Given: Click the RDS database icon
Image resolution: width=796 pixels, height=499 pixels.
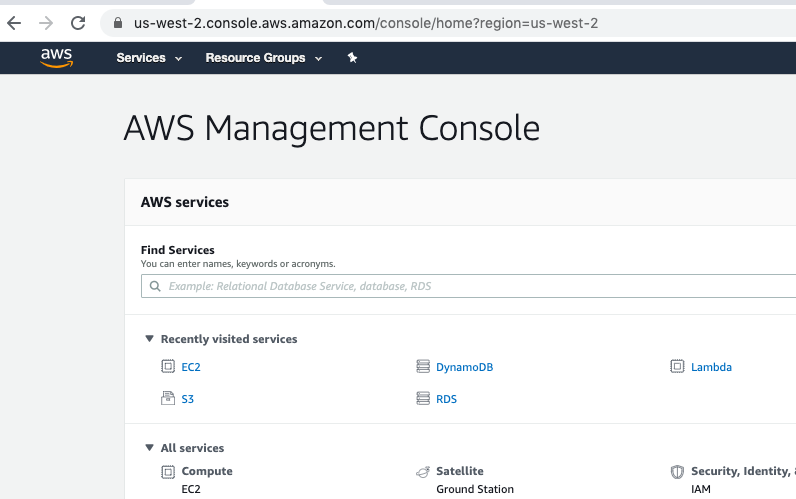Looking at the screenshot, I should point(423,398).
